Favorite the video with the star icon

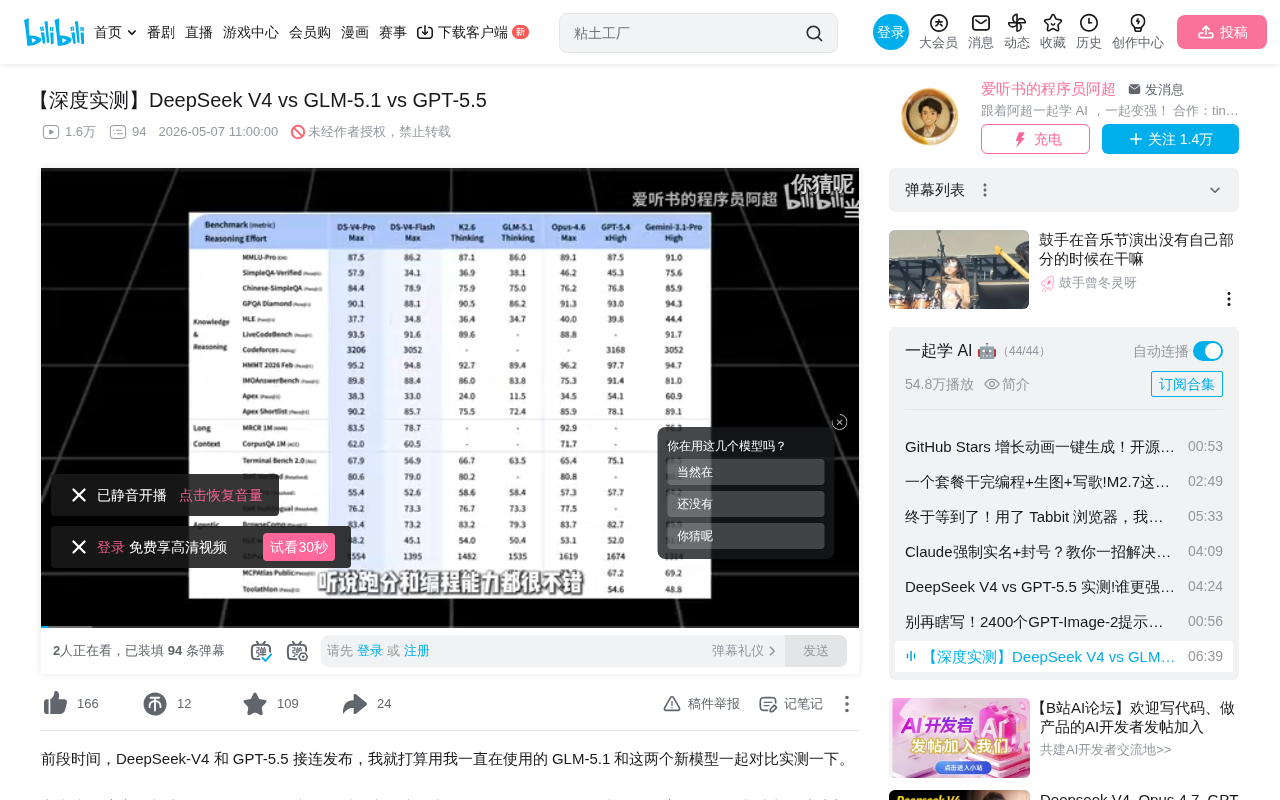pyautogui.click(x=255, y=704)
